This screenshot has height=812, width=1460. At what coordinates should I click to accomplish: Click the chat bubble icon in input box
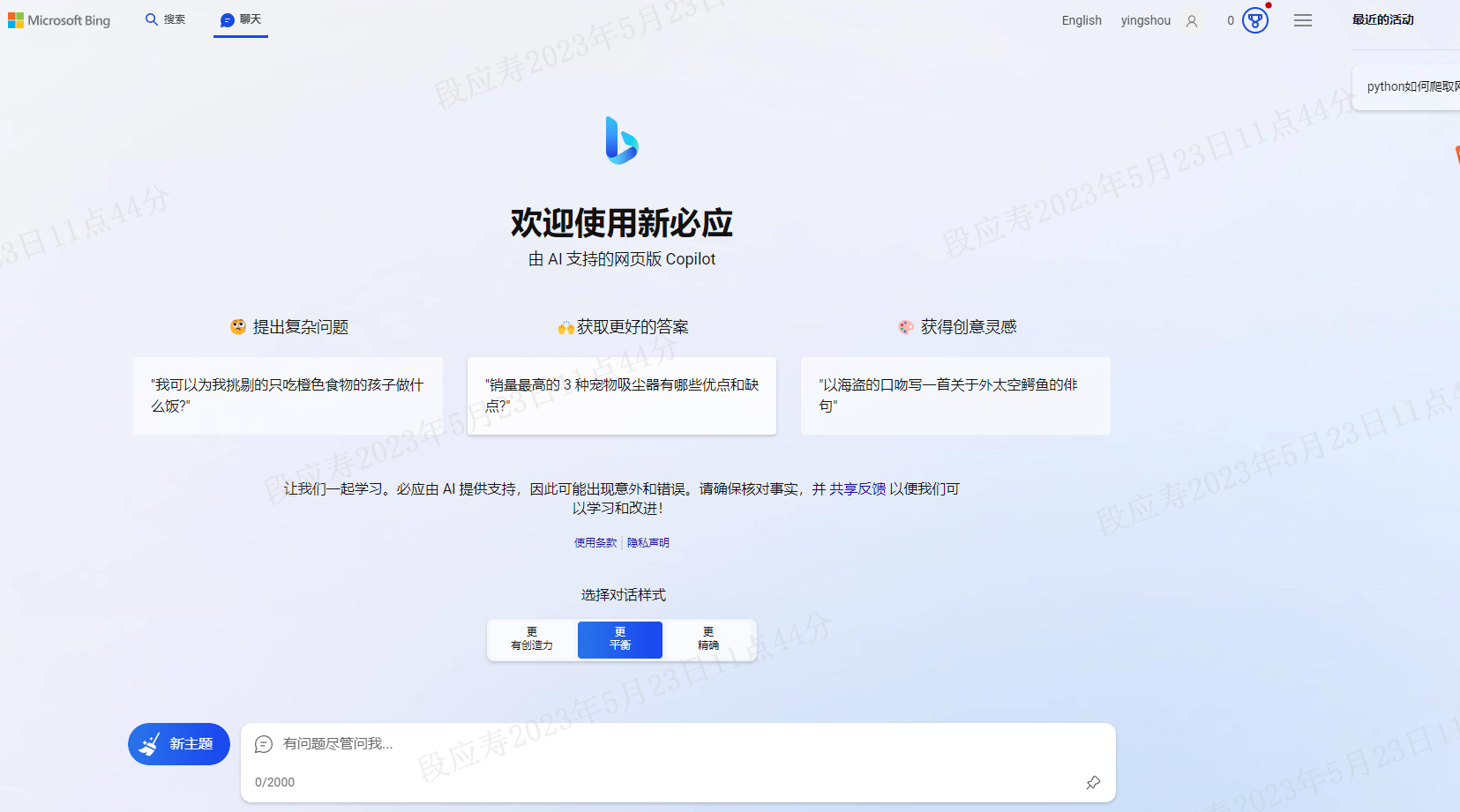click(264, 744)
